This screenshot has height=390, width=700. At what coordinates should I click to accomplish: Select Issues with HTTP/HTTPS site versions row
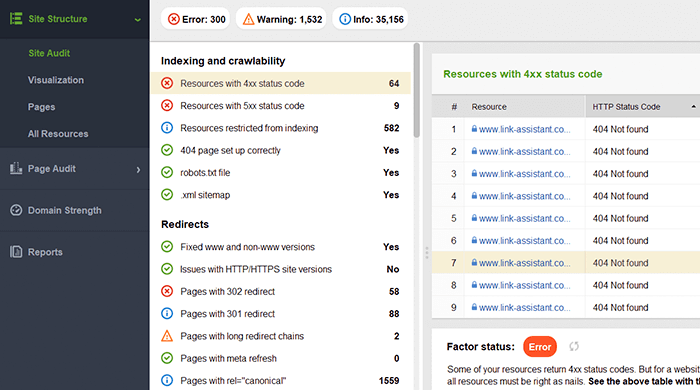[281, 269]
